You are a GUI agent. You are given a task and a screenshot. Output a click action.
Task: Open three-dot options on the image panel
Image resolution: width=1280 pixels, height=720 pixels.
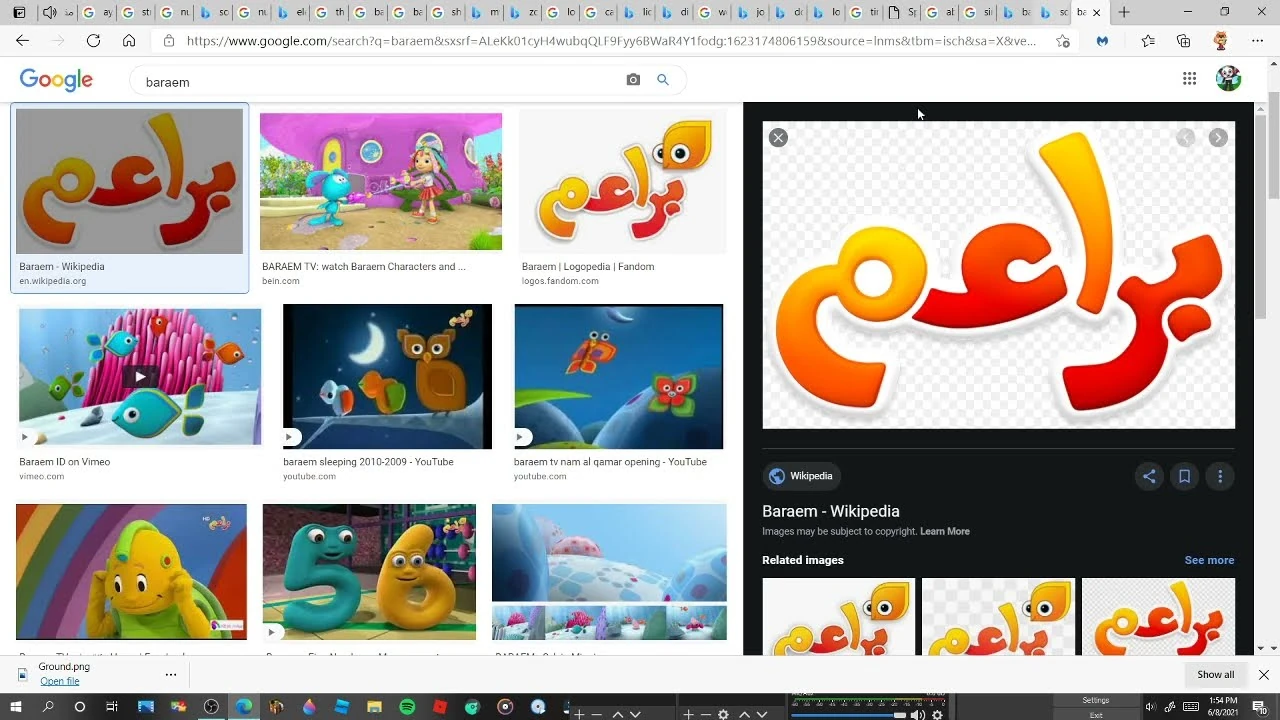[x=1220, y=477]
